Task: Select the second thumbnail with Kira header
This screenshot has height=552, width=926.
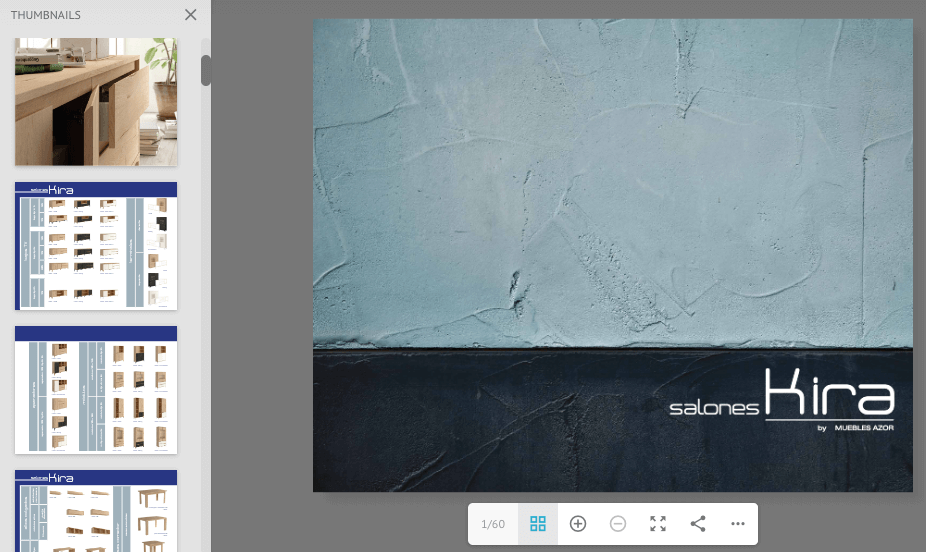Action: coord(96,246)
